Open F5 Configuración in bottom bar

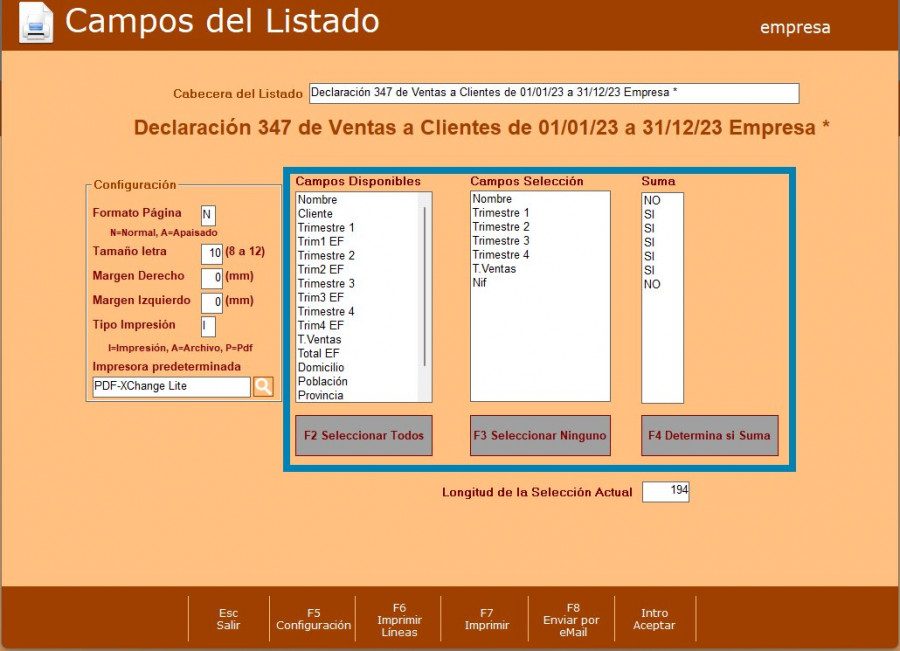pyautogui.click(x=313, y=619)
